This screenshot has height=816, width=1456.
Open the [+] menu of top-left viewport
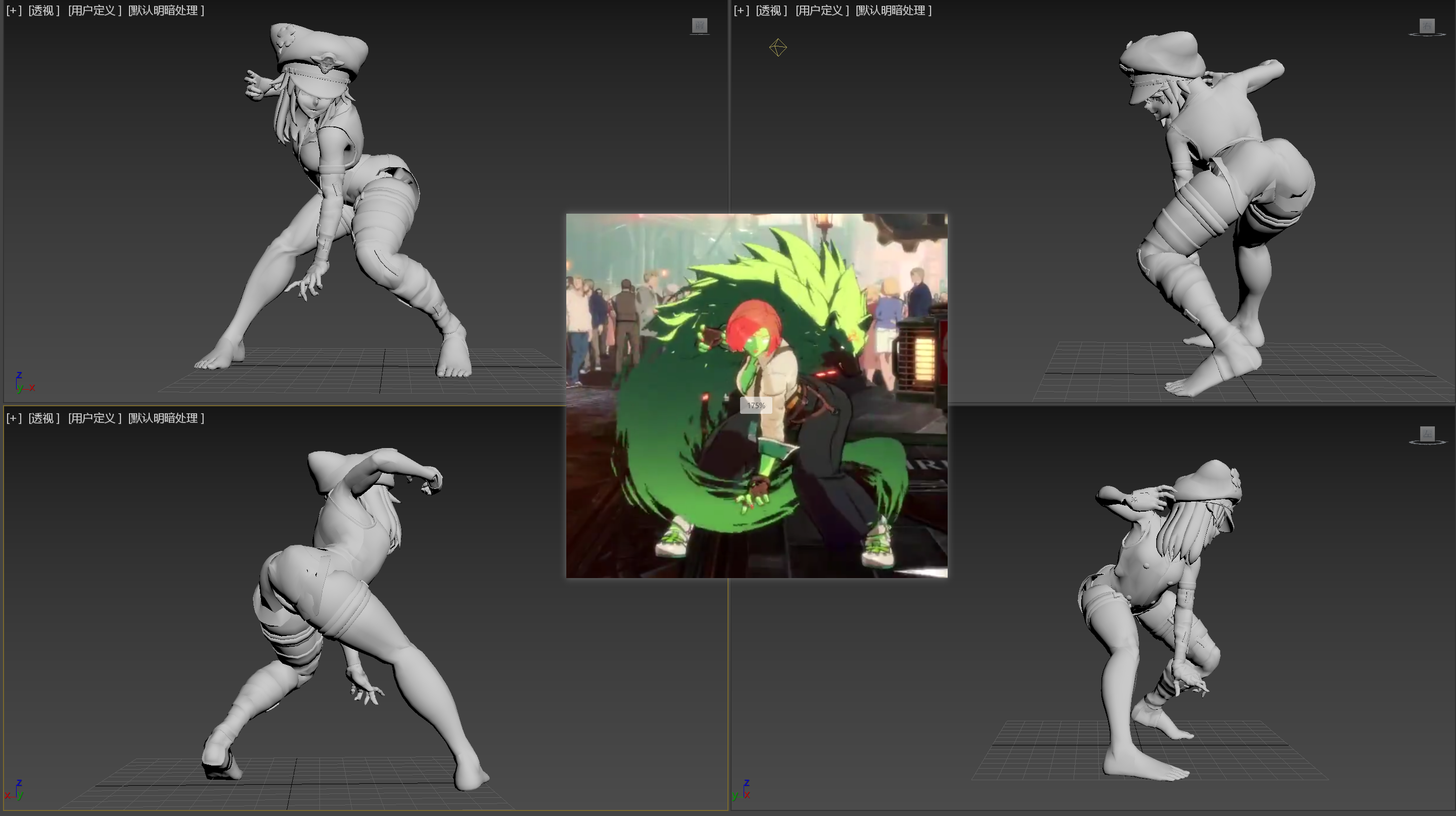coord(14,10)
